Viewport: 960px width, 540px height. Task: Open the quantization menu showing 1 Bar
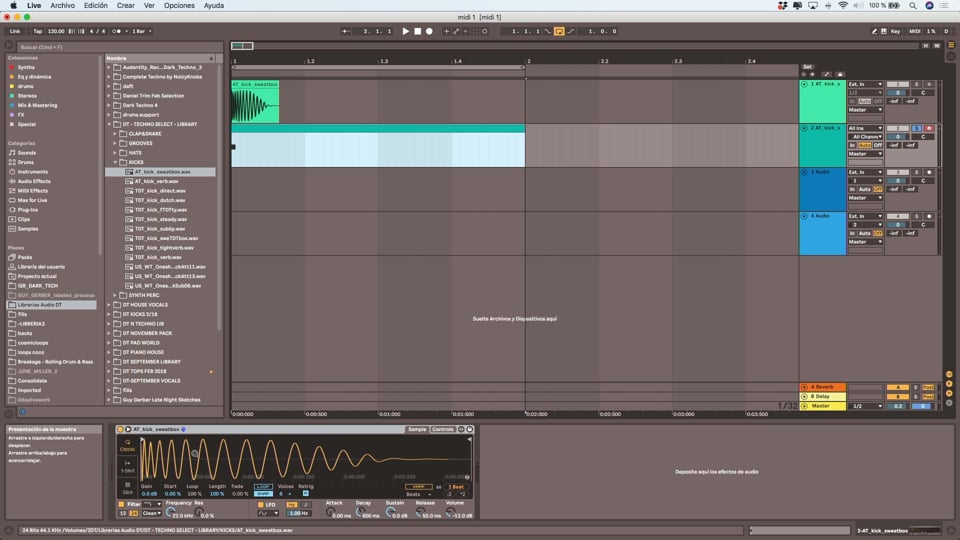[x=141, y=31]
